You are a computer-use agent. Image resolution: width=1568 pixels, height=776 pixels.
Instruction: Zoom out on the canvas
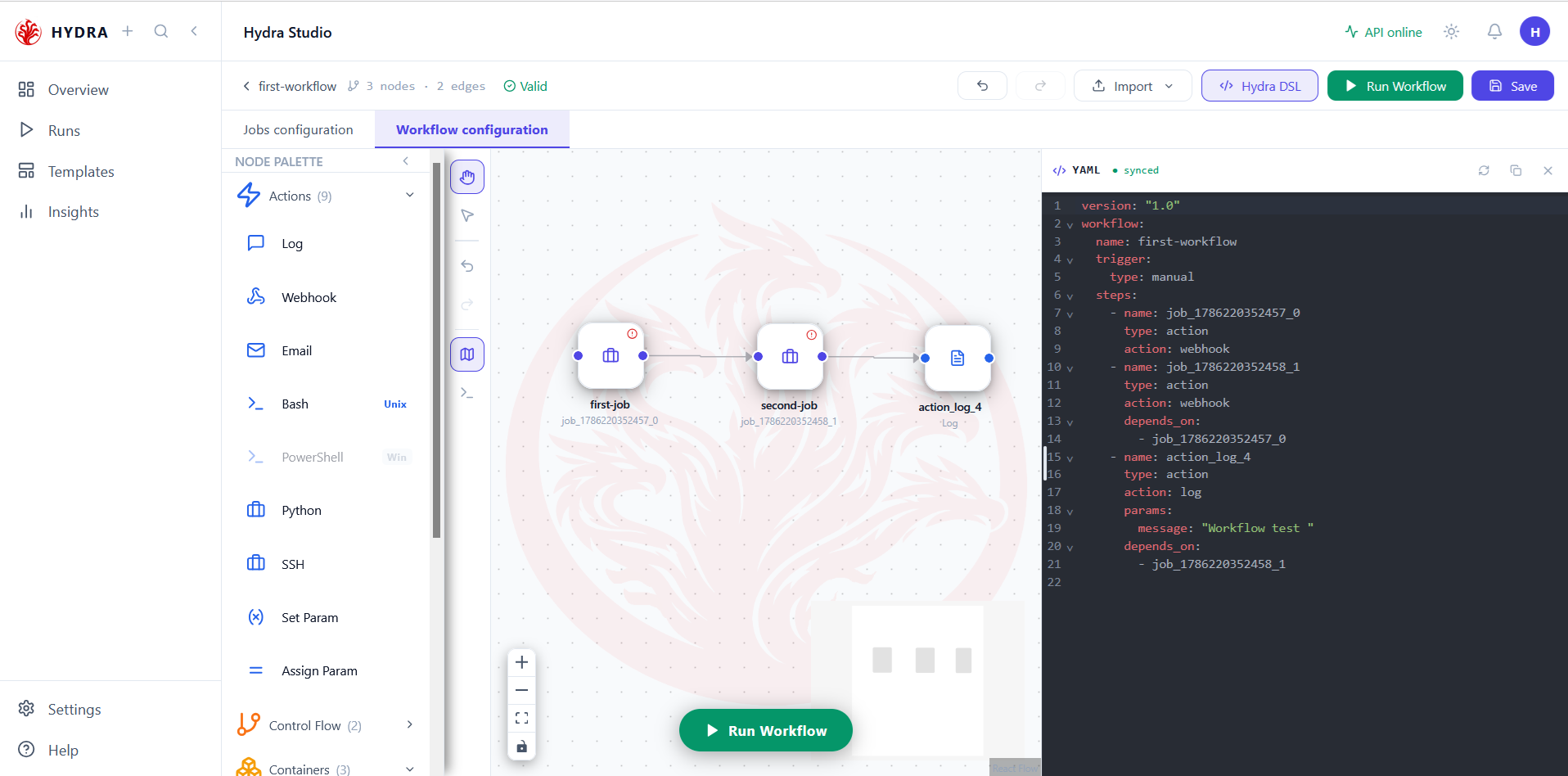(x=521, y=690)
